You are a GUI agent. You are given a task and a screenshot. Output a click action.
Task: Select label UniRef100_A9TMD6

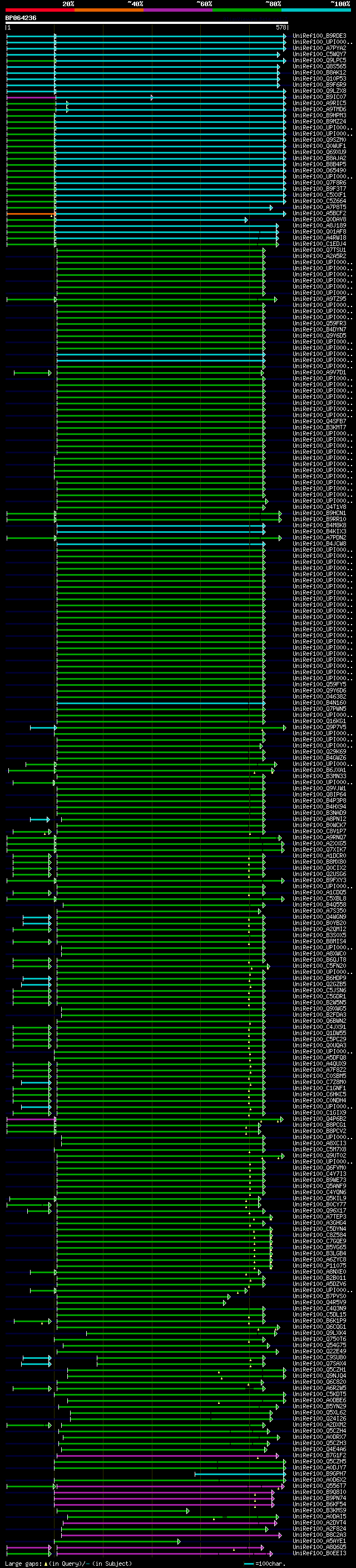coord(319,109)
